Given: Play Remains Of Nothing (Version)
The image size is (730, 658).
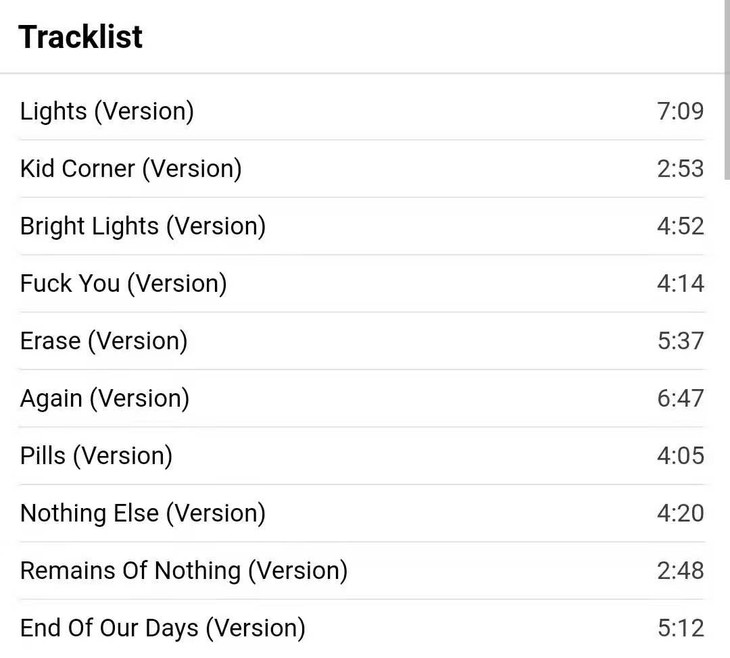Looking at the screenshot, I should click(x=184, y=571).
